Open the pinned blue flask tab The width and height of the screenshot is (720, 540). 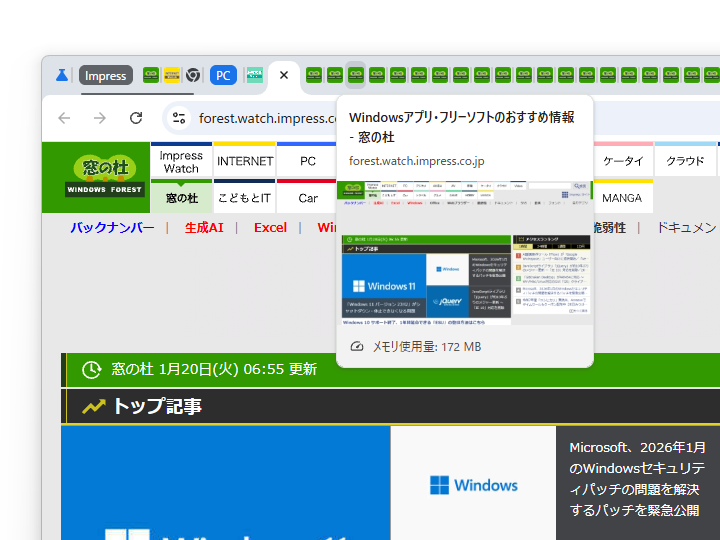[x=62, y=75]
